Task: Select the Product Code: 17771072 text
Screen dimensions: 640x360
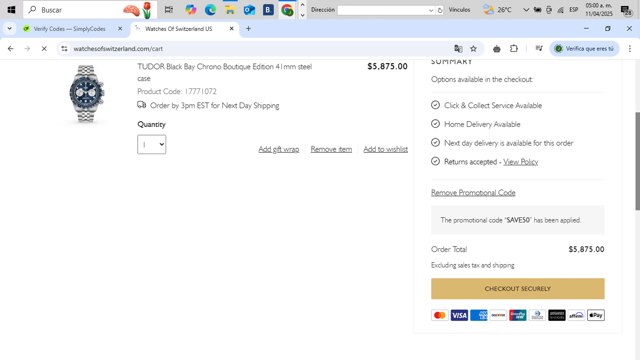Action: tap(177, 91)
